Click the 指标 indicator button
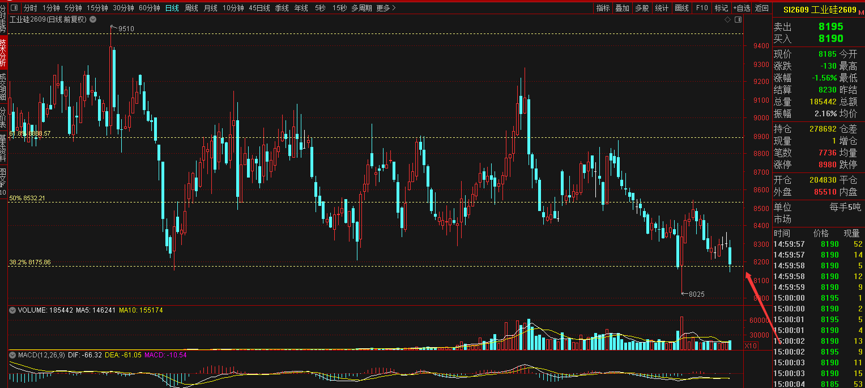Screen dimensions: 865x388 [603, 8]
